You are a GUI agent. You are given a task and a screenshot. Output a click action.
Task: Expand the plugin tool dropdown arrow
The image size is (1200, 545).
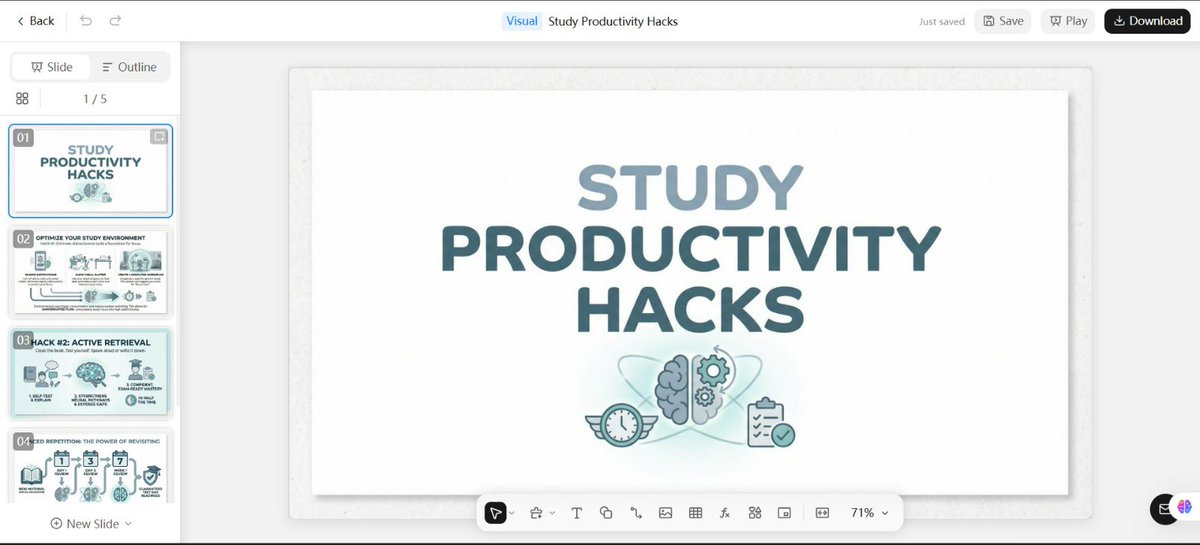point(552,513)
